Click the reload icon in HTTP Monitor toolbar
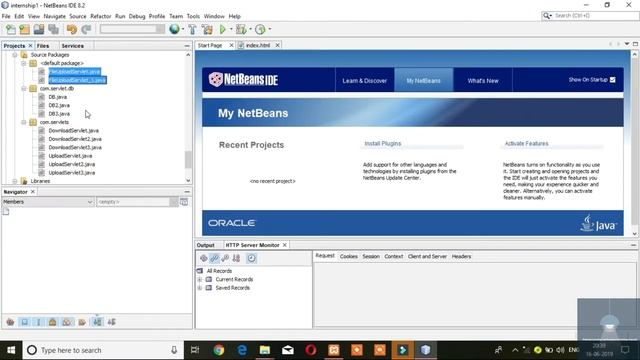The width and height of the screenshot is (640, 360). tap(204, 258)
